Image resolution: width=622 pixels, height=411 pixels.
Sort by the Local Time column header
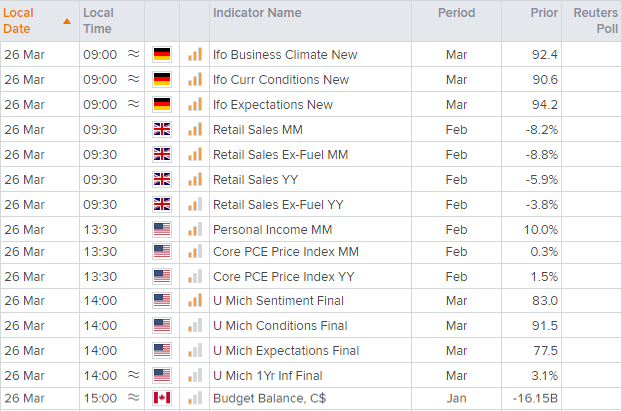coord(98,21)
